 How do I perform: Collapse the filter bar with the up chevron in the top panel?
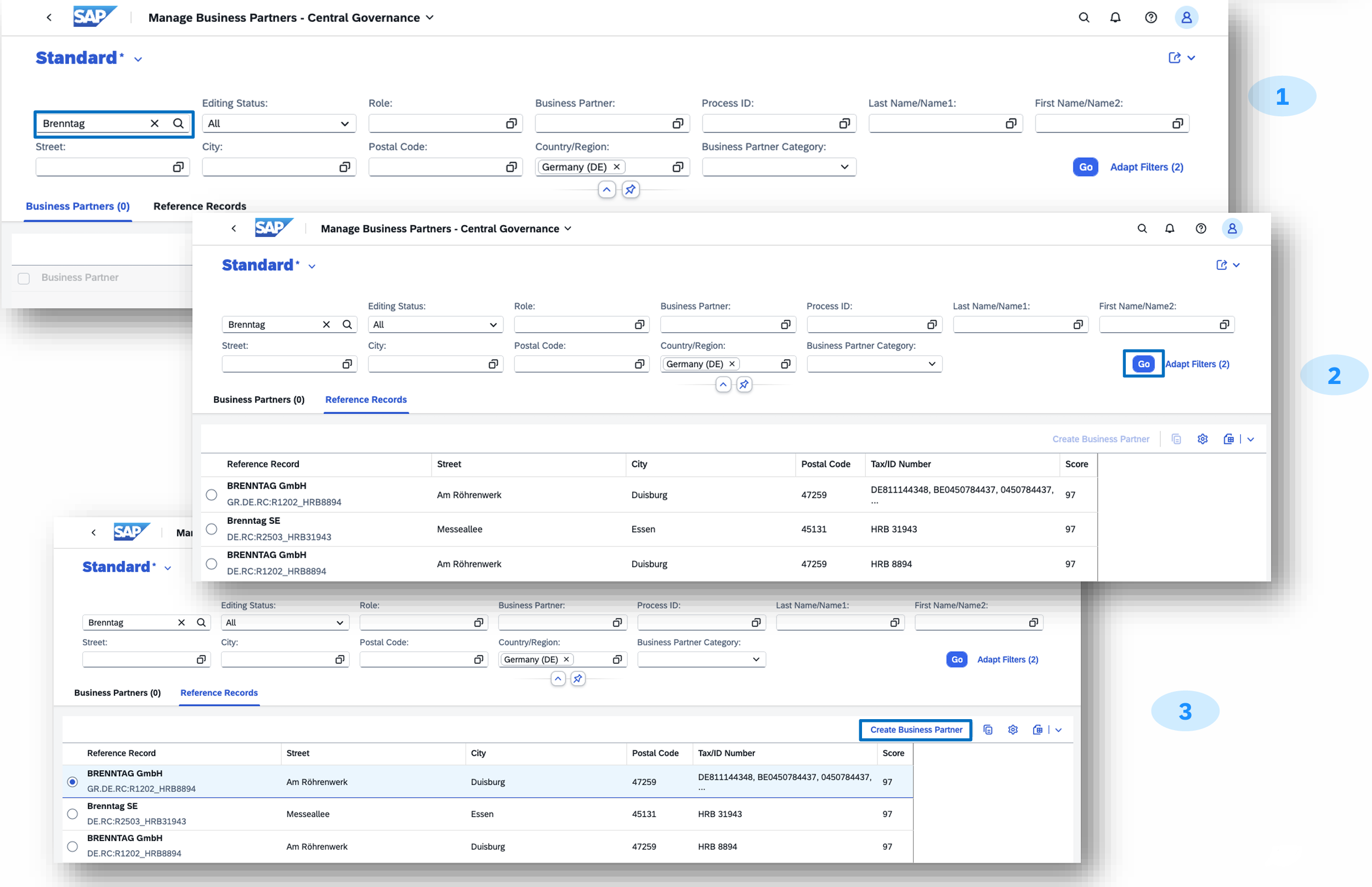pos(606,189)
